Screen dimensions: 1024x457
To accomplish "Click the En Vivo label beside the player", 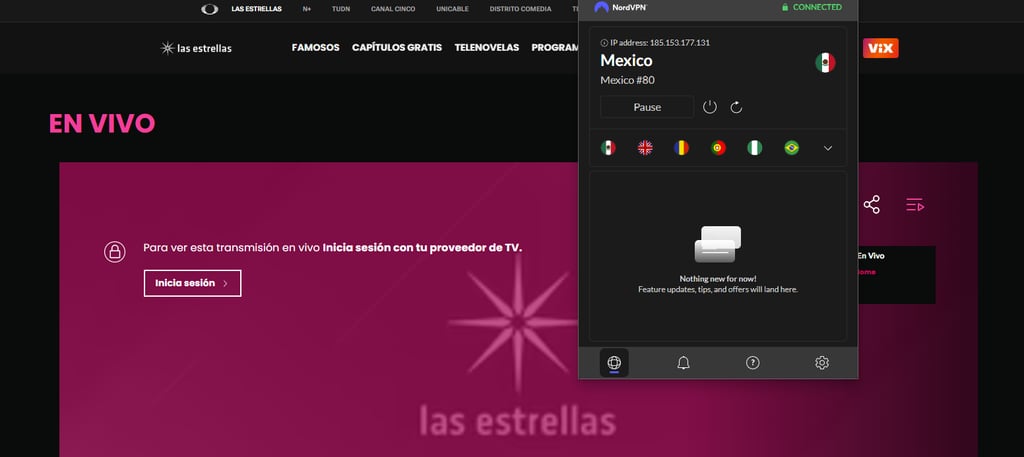I will pos(871,256).
